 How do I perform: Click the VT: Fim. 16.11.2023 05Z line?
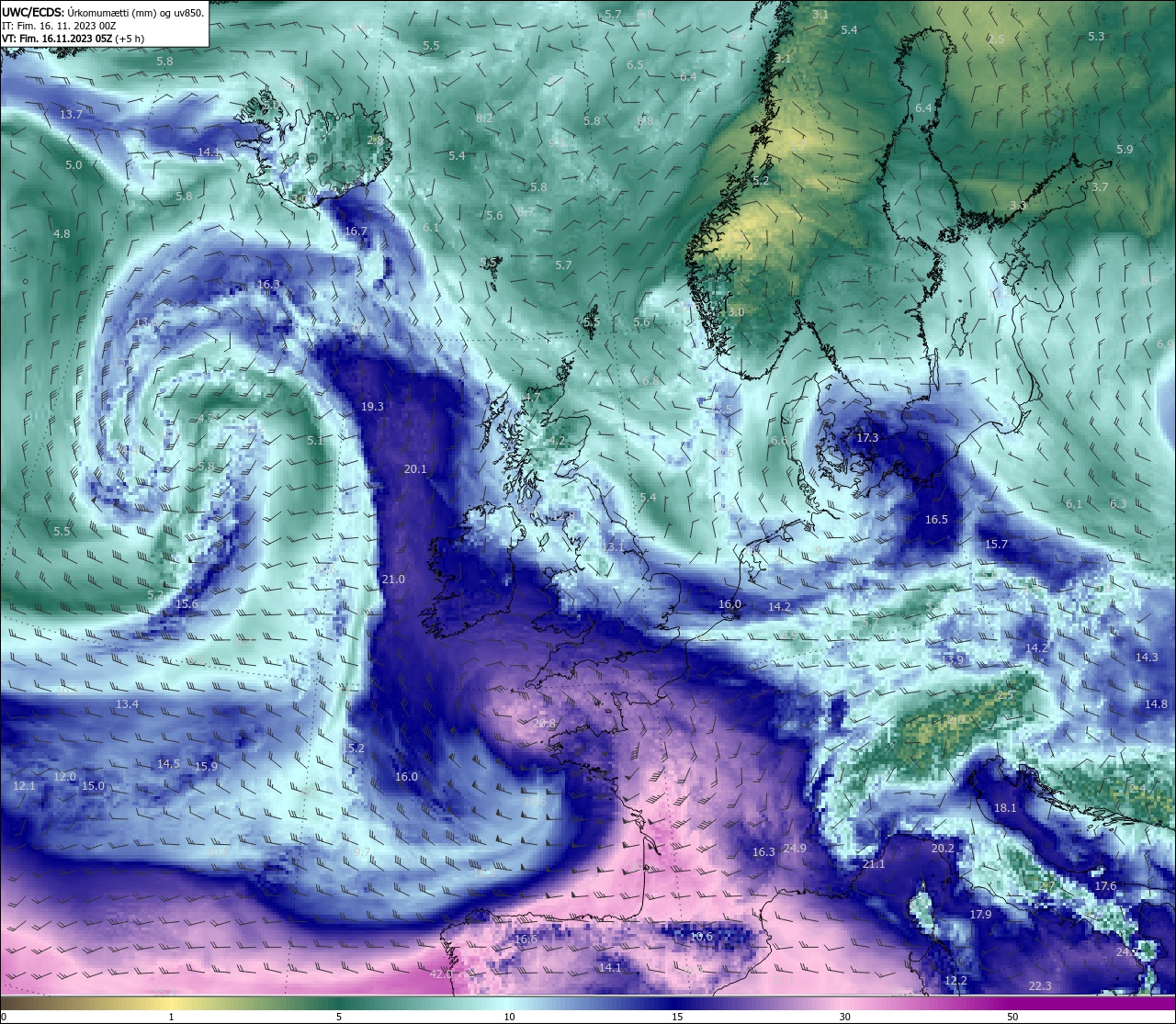point(73,39)
